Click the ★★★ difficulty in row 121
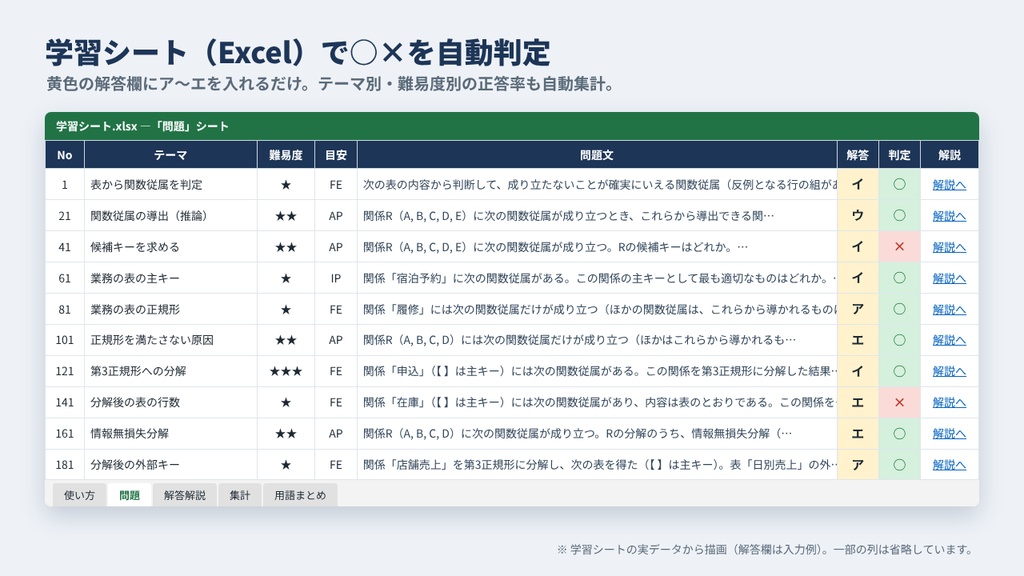Image resolution: width=1024 pixels, height=576 pixels. point(286,372)
